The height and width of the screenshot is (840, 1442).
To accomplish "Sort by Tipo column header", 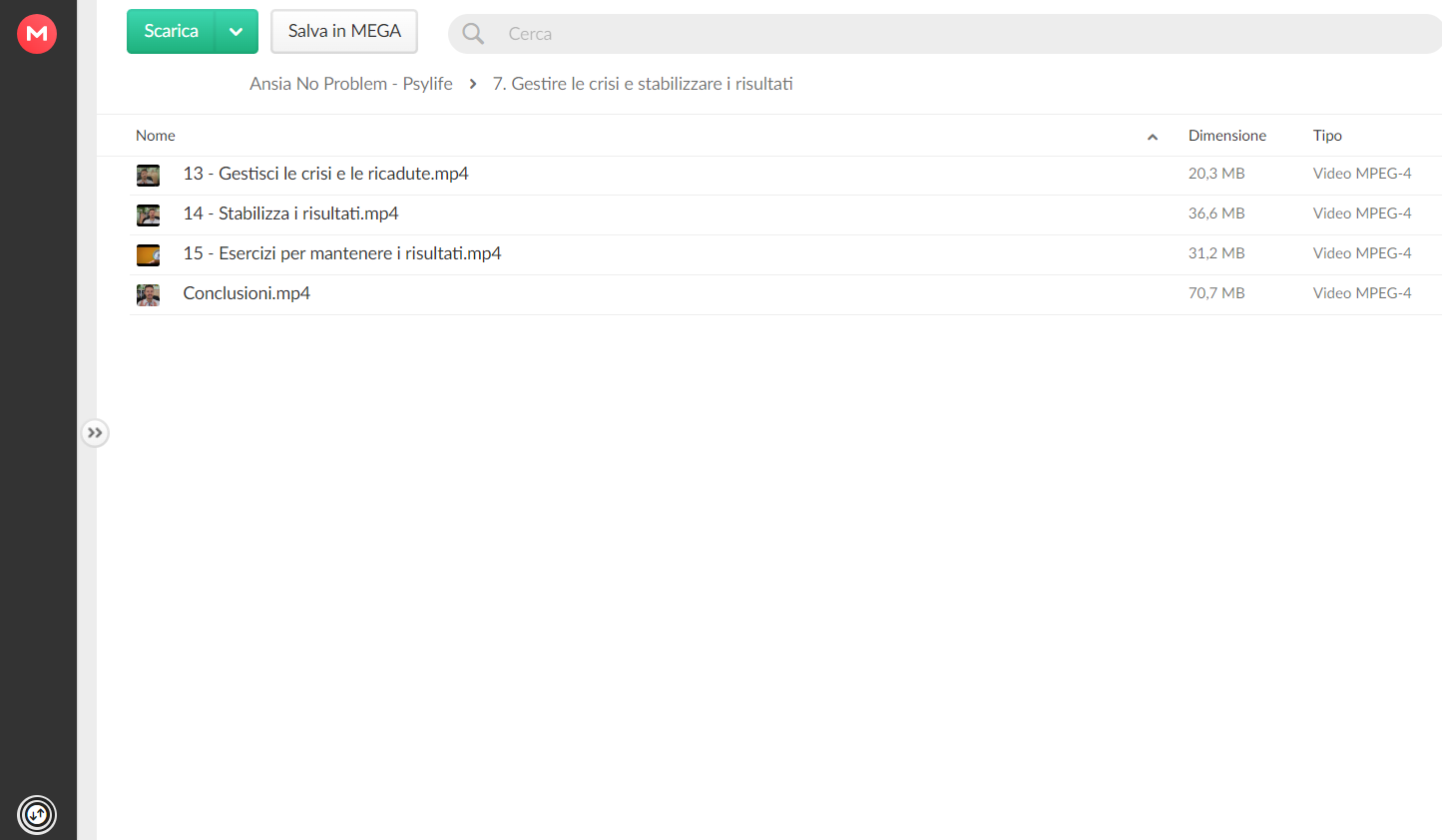I will click(1327, 136).
